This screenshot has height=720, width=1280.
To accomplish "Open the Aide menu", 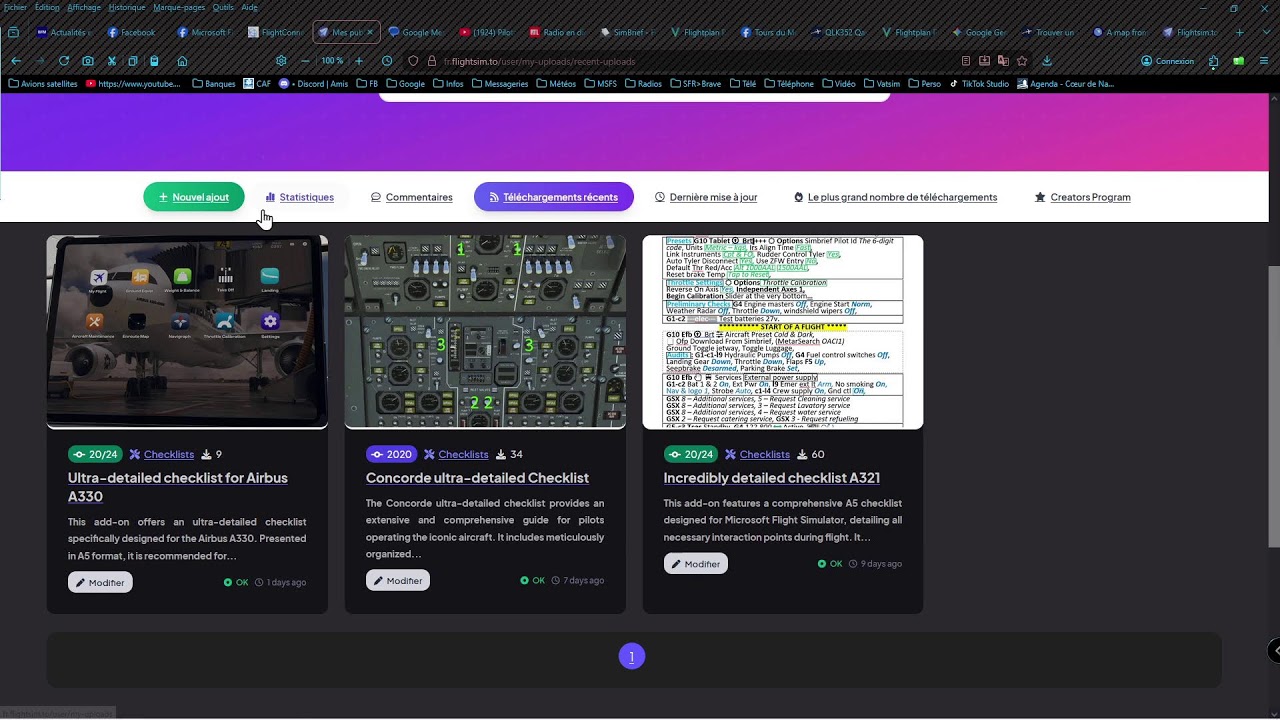I will point(249,7).
